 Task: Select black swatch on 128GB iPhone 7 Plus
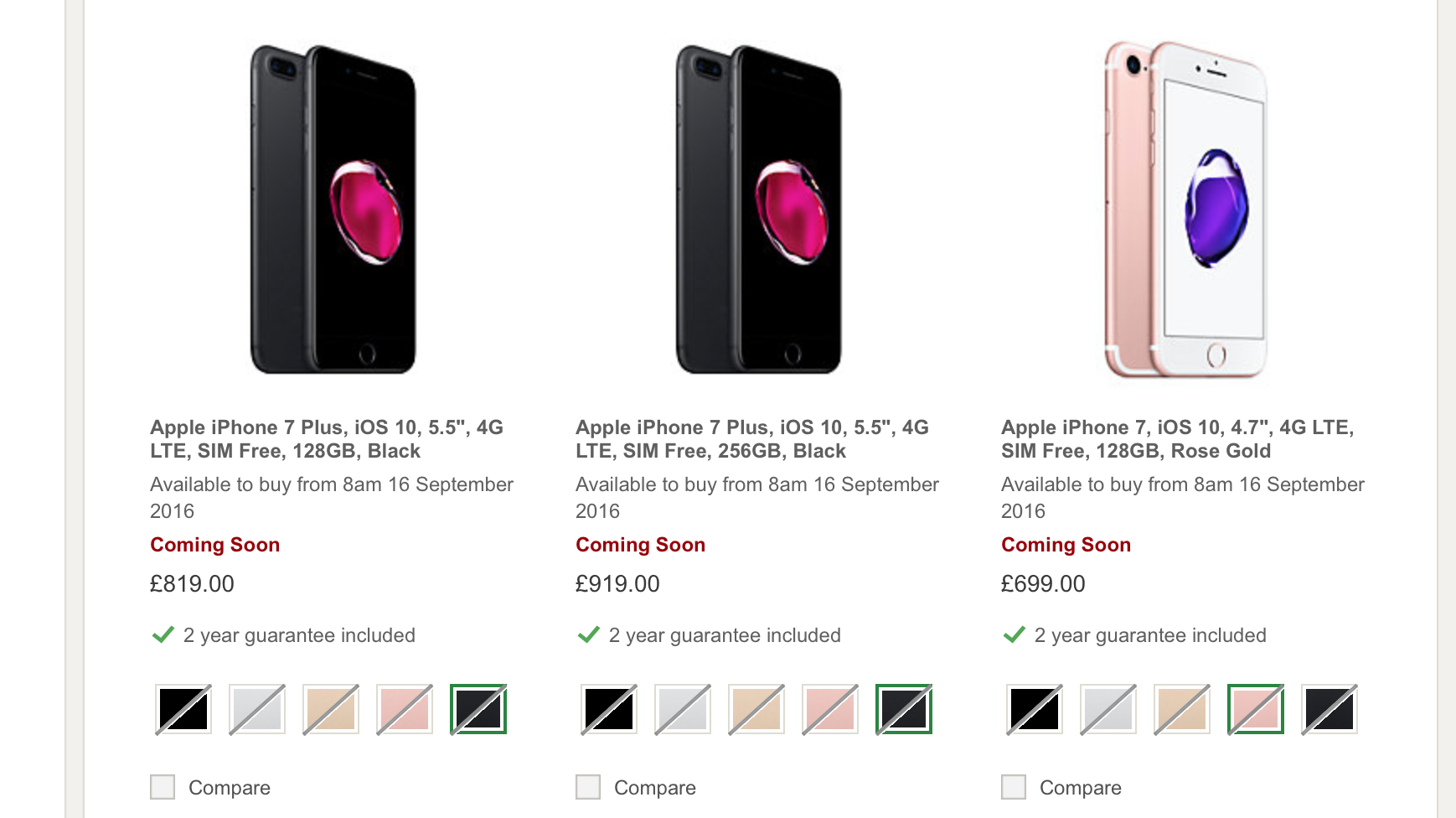(183, 709)
